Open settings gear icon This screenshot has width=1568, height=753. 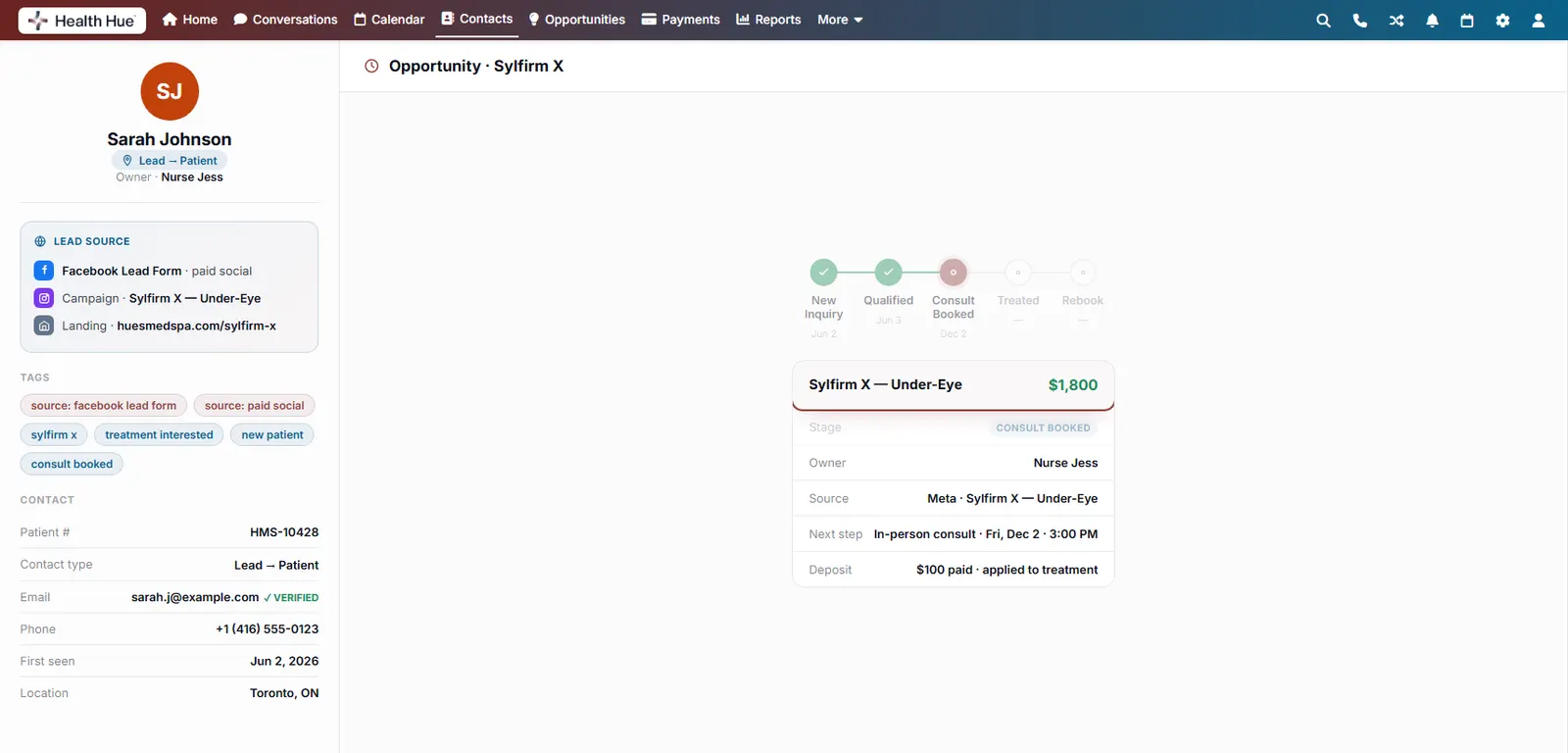coord(1502,20)
